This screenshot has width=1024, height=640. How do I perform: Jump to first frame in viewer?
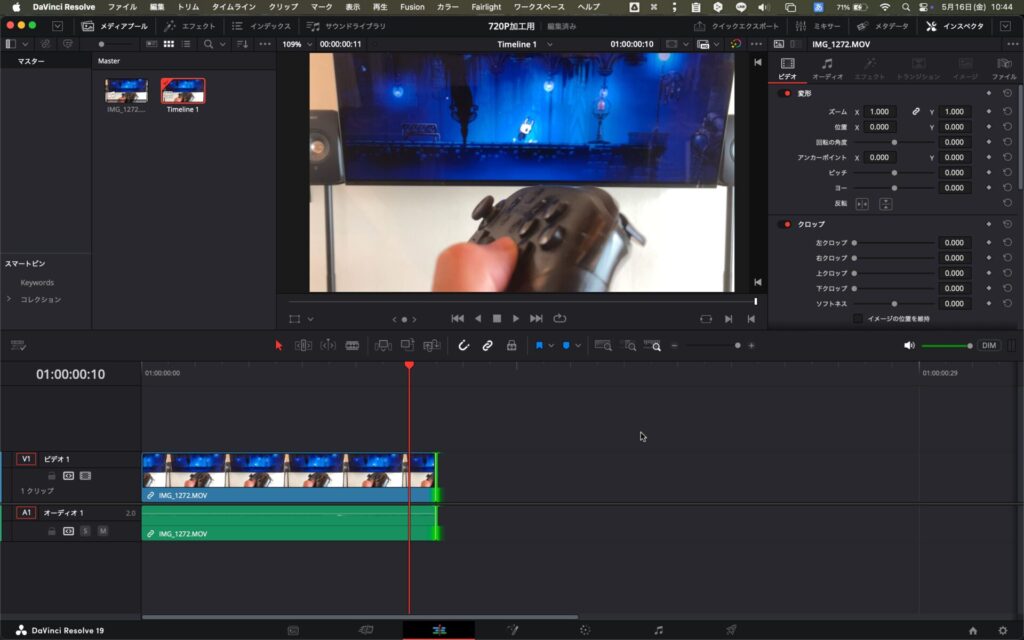(458, 319)
